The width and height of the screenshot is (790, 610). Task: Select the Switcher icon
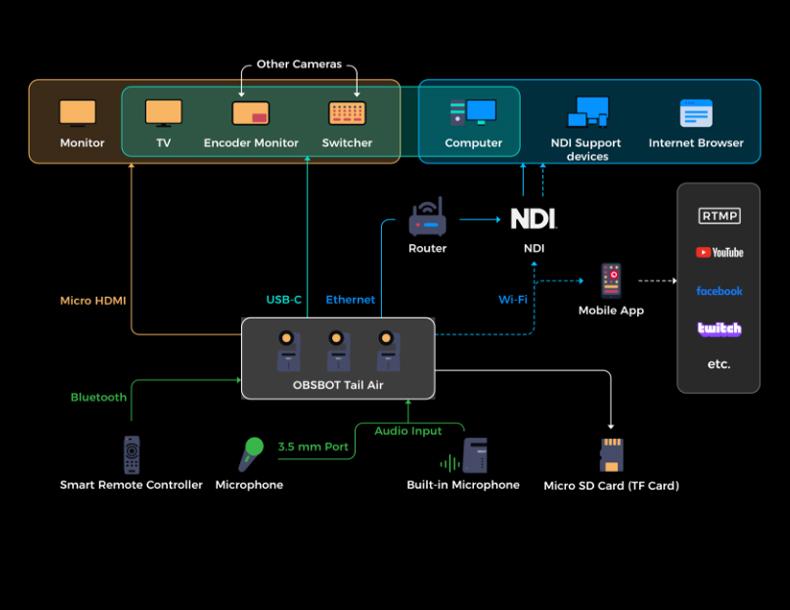coord(347,113)
